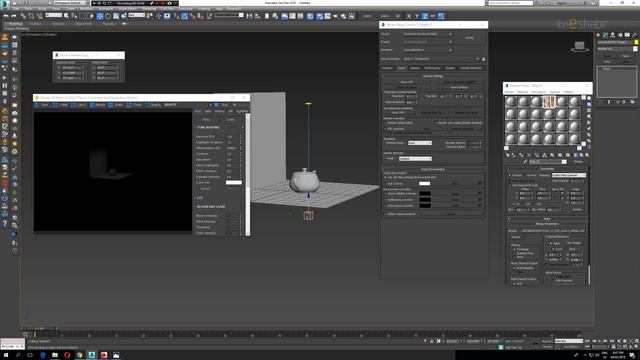Activate the Select and Link tool

pyautogui.click(x=23, y=16)
